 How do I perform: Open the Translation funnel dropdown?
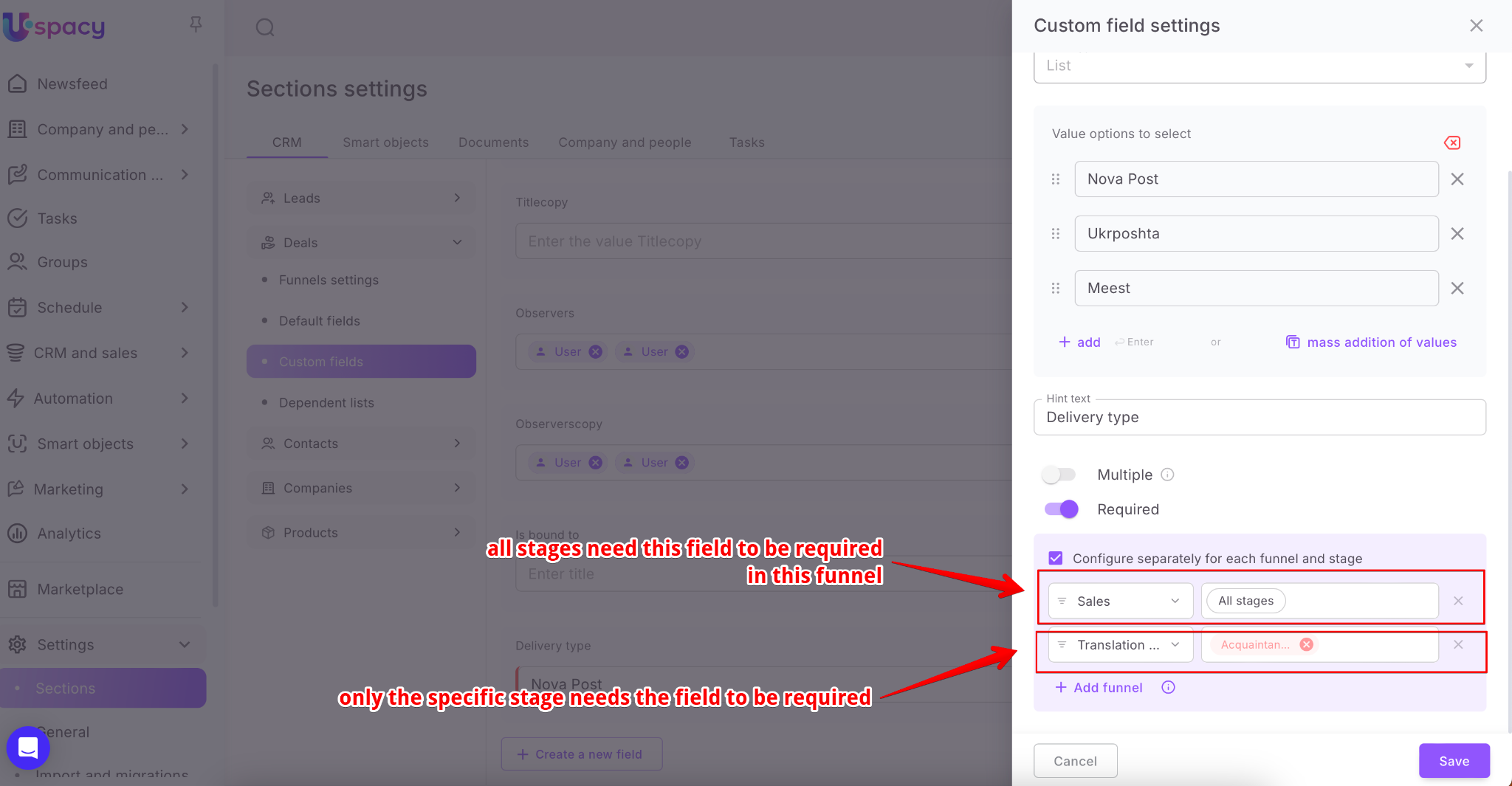click(1120, 644)
